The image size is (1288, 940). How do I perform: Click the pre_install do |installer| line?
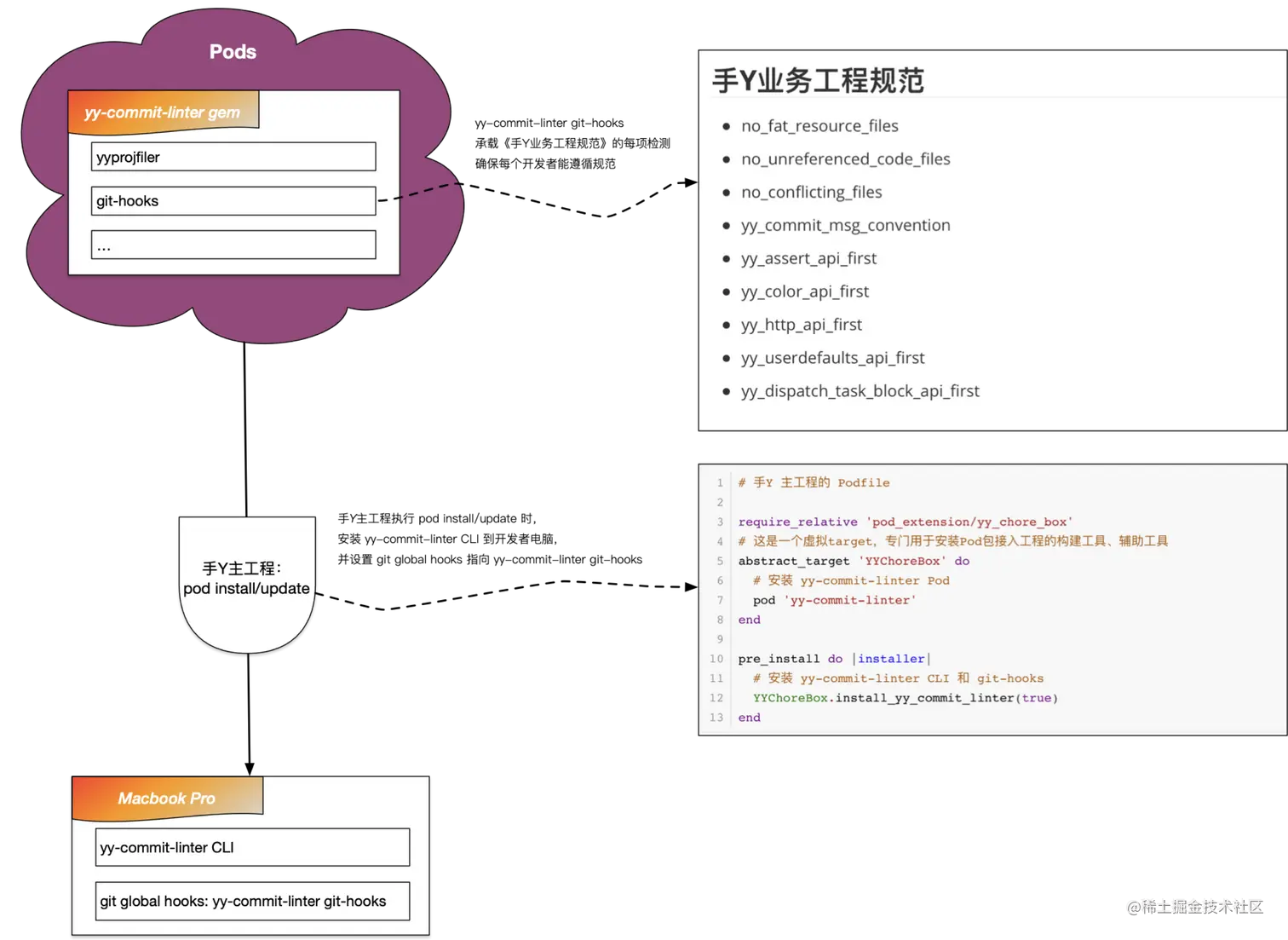tap(835, 659)
